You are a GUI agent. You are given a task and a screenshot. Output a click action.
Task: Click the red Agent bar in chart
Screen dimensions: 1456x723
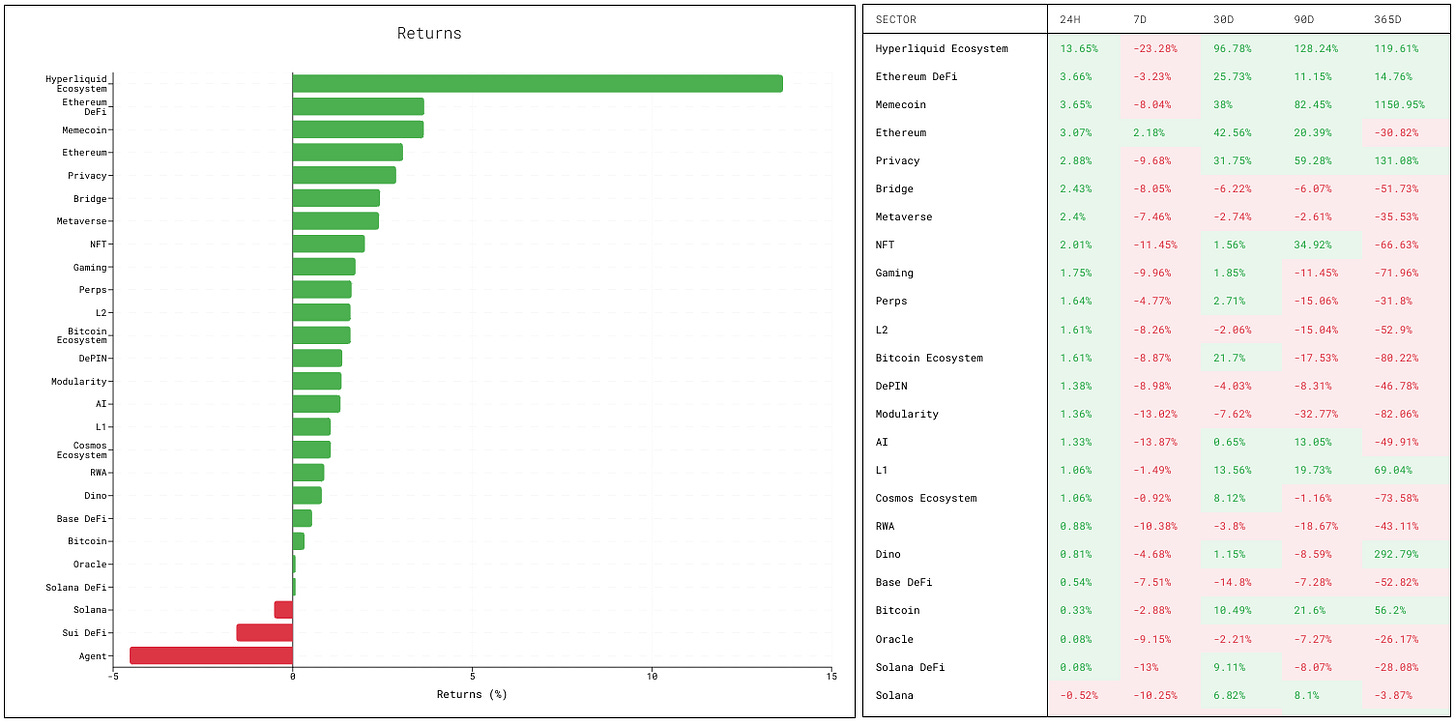point(211,655)
